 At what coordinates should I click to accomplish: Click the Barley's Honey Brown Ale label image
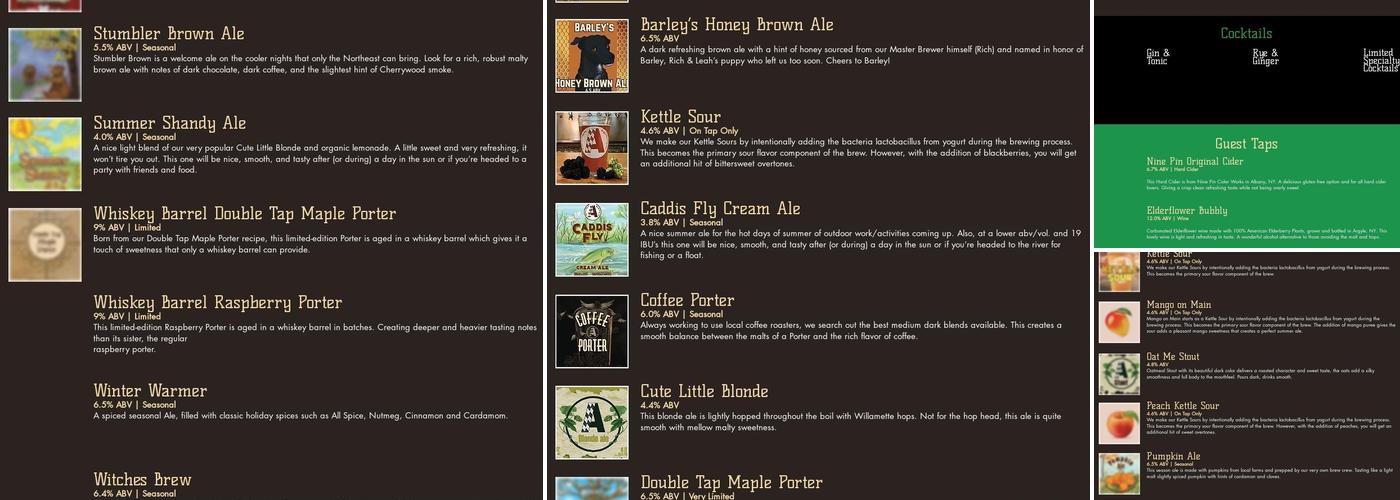pos(592,56)
